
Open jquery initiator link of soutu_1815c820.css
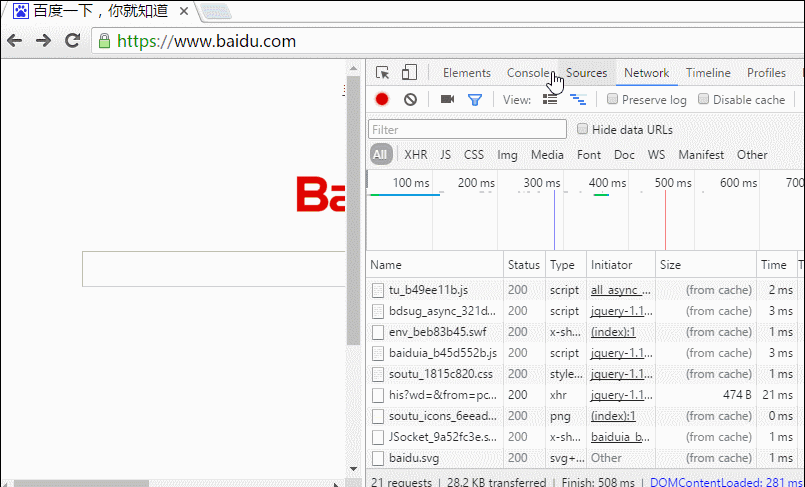click(x=622, y=374)
